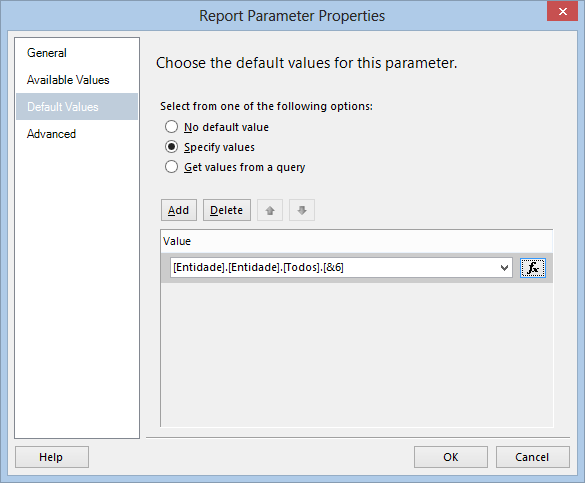Screen dimensions: 585x483
Task: Click the Delete button
Action: (226, 210)
